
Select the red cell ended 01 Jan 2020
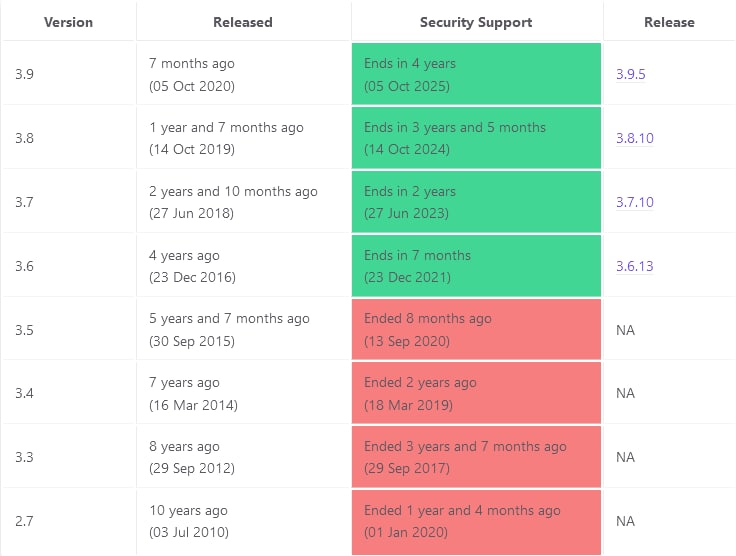[x=476, y=522]
